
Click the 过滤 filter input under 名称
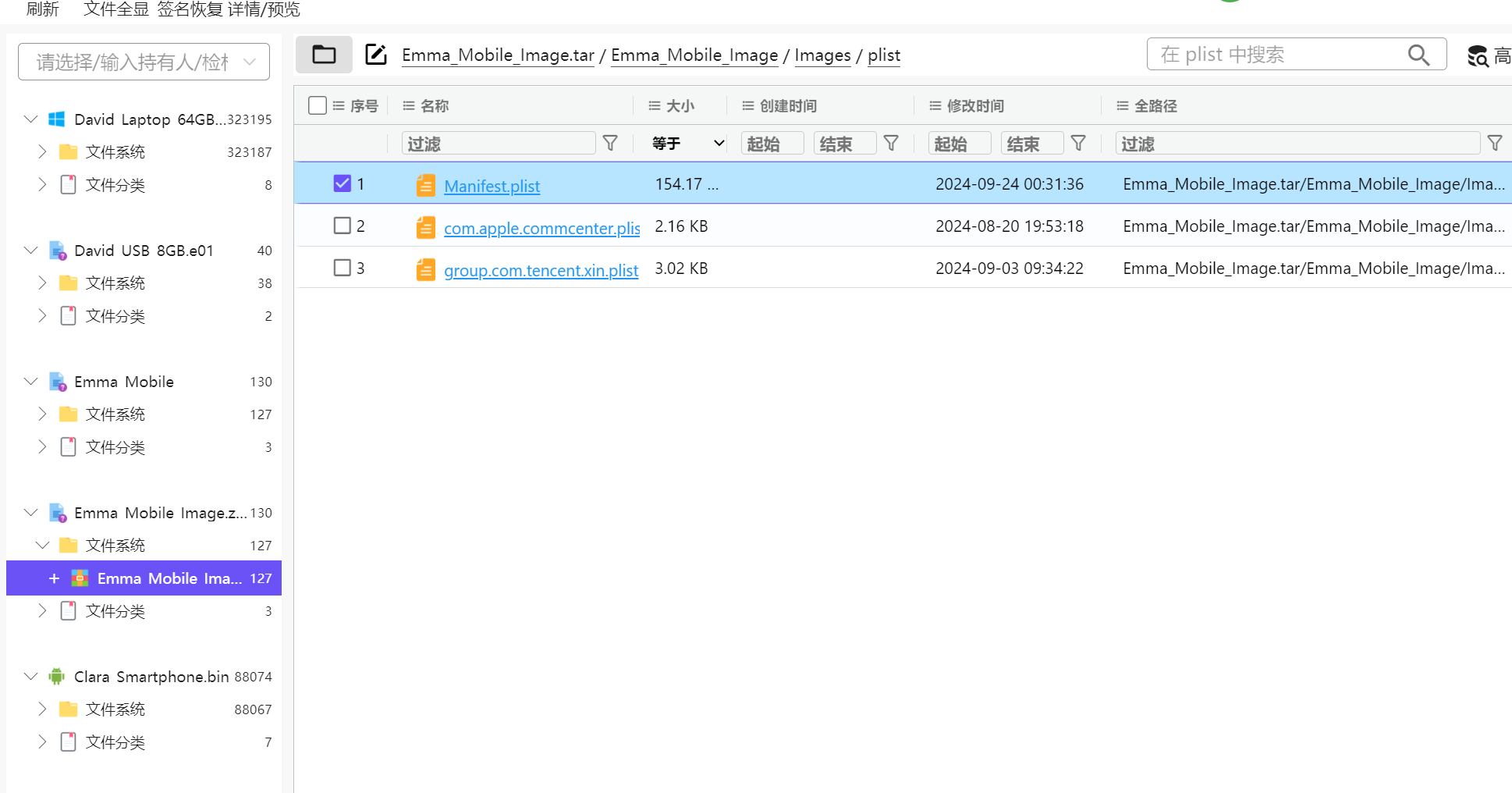click(x=499, y=143)
